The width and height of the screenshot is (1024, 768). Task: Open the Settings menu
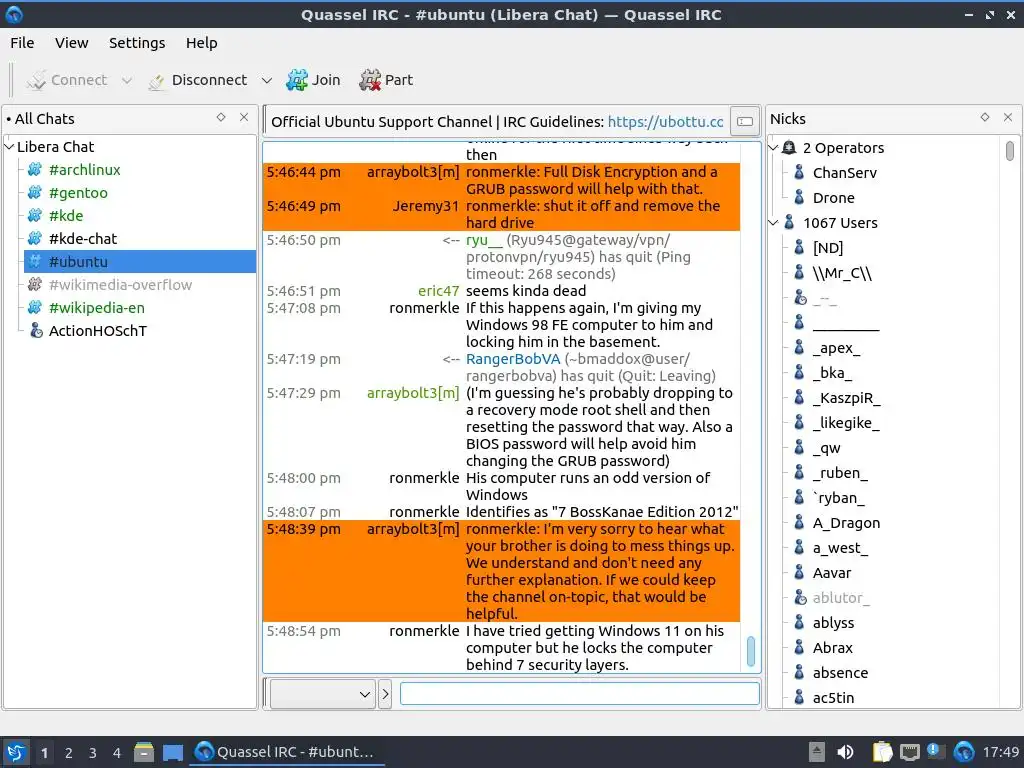(x=136, y=43)
